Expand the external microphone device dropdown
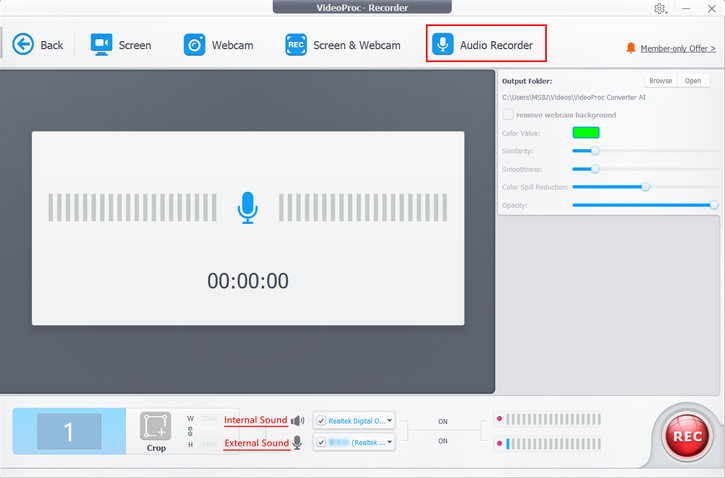This screenshot has height=478, width=725. [x=390, y=441]
